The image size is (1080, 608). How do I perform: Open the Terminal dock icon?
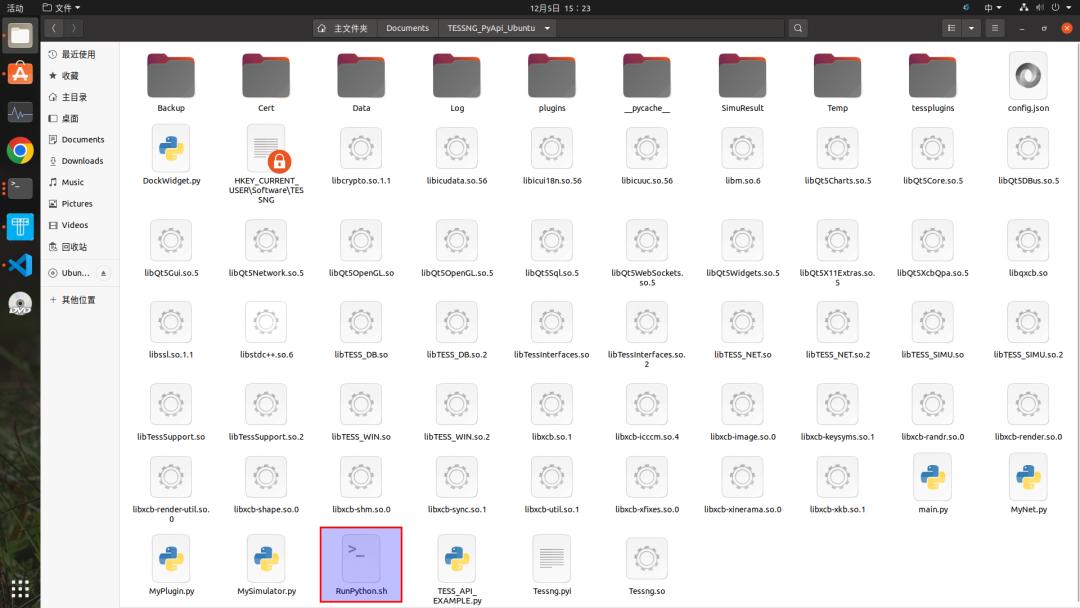coord(20,188)
